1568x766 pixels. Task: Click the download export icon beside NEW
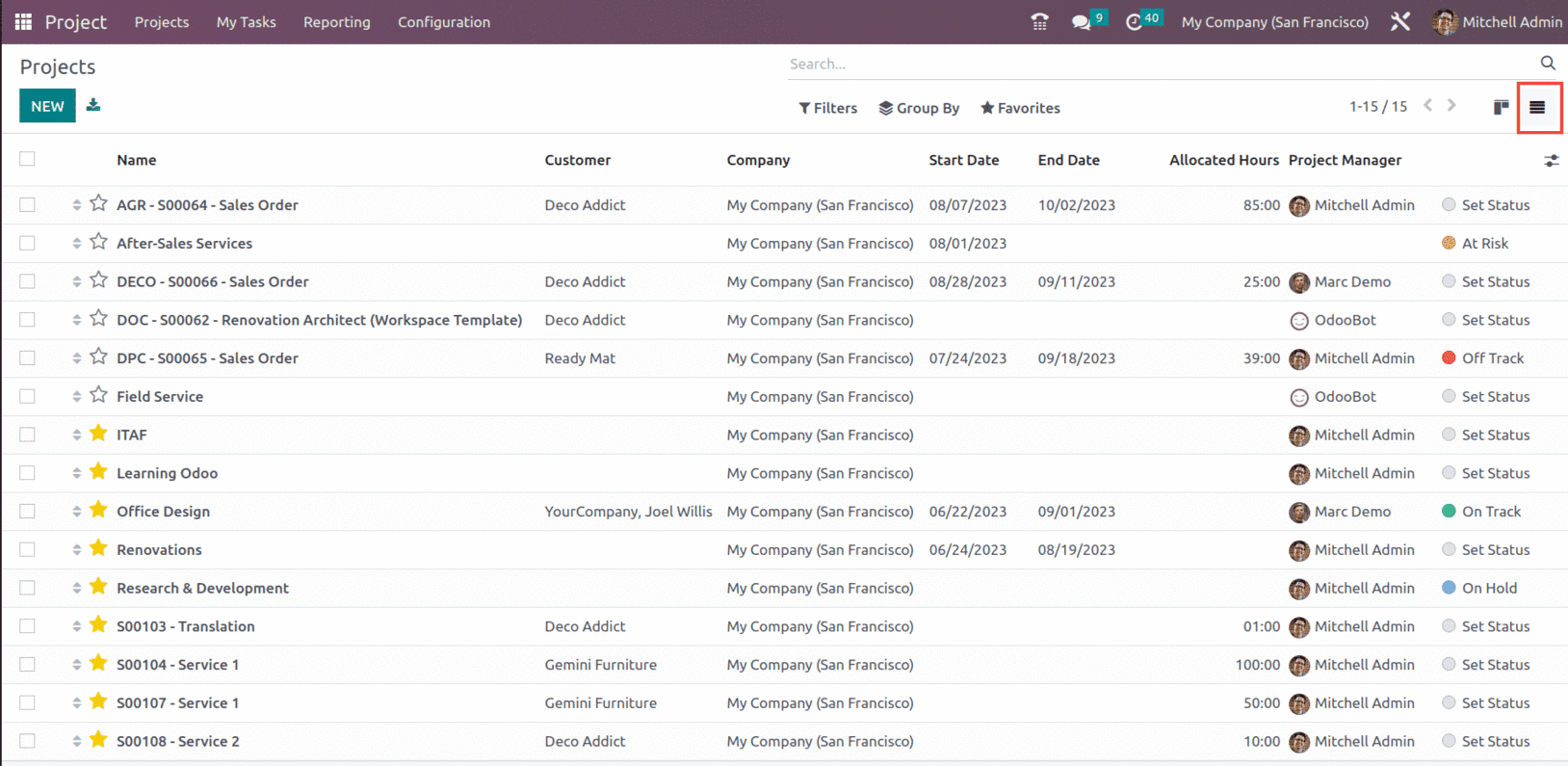[x=93, y=105]
